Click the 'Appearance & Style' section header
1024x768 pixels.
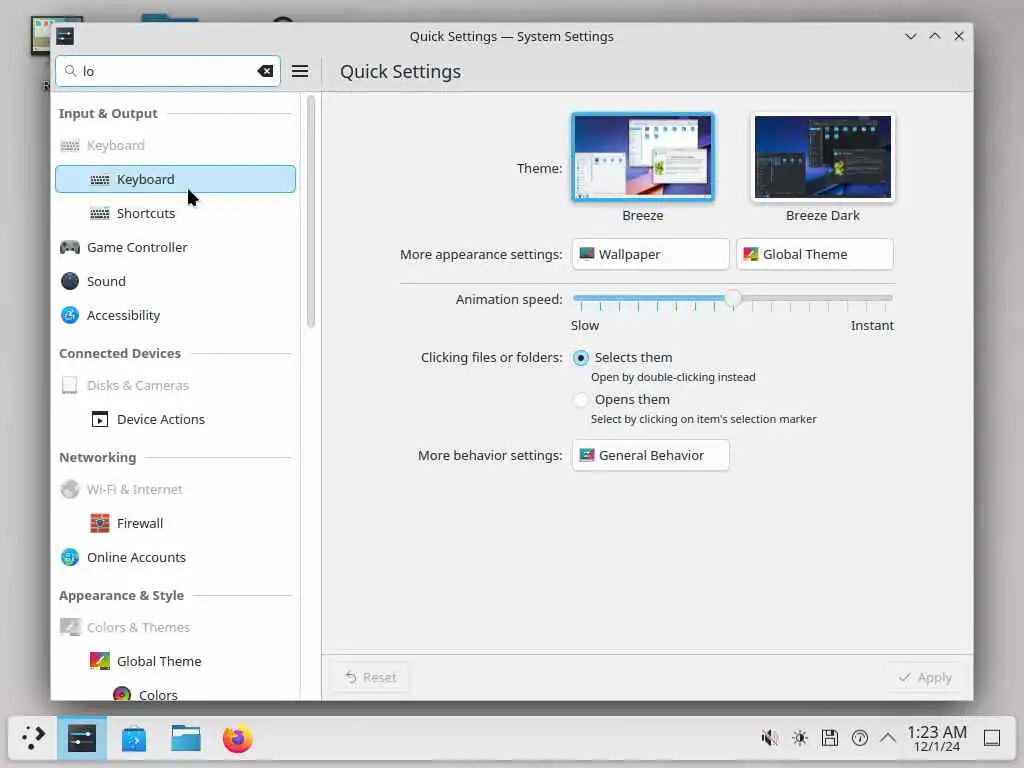[121, 596]
